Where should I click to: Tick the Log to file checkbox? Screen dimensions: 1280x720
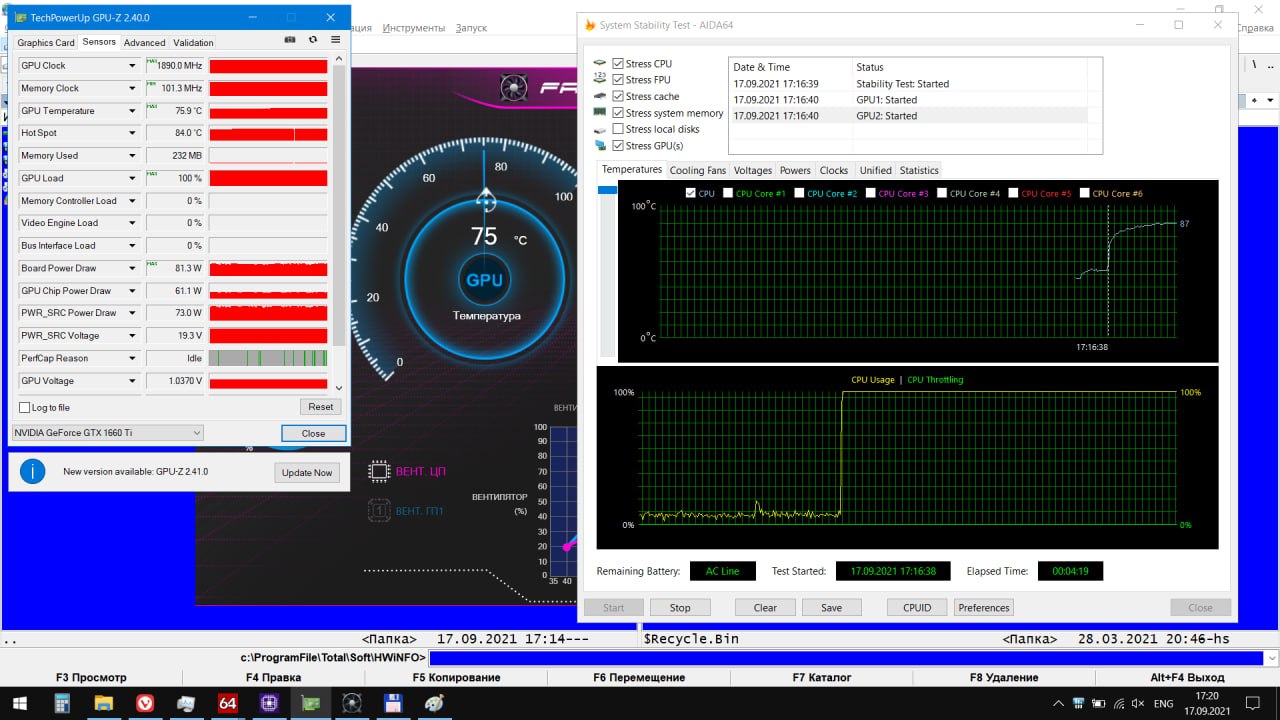coord(25,408)
